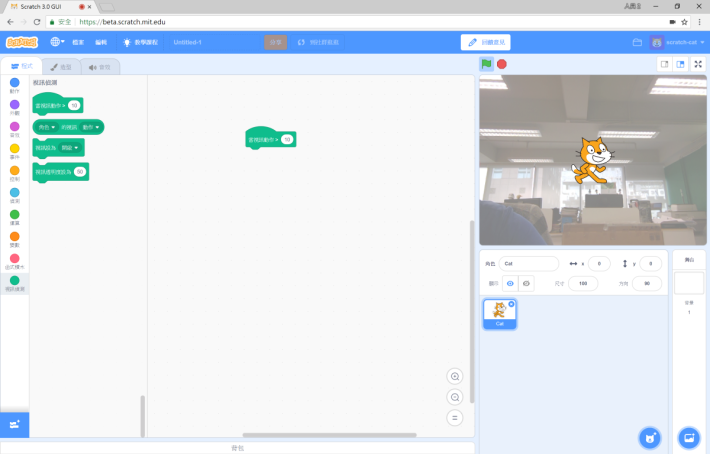Open the motion dropdown in video reporter block

[91, 127]
